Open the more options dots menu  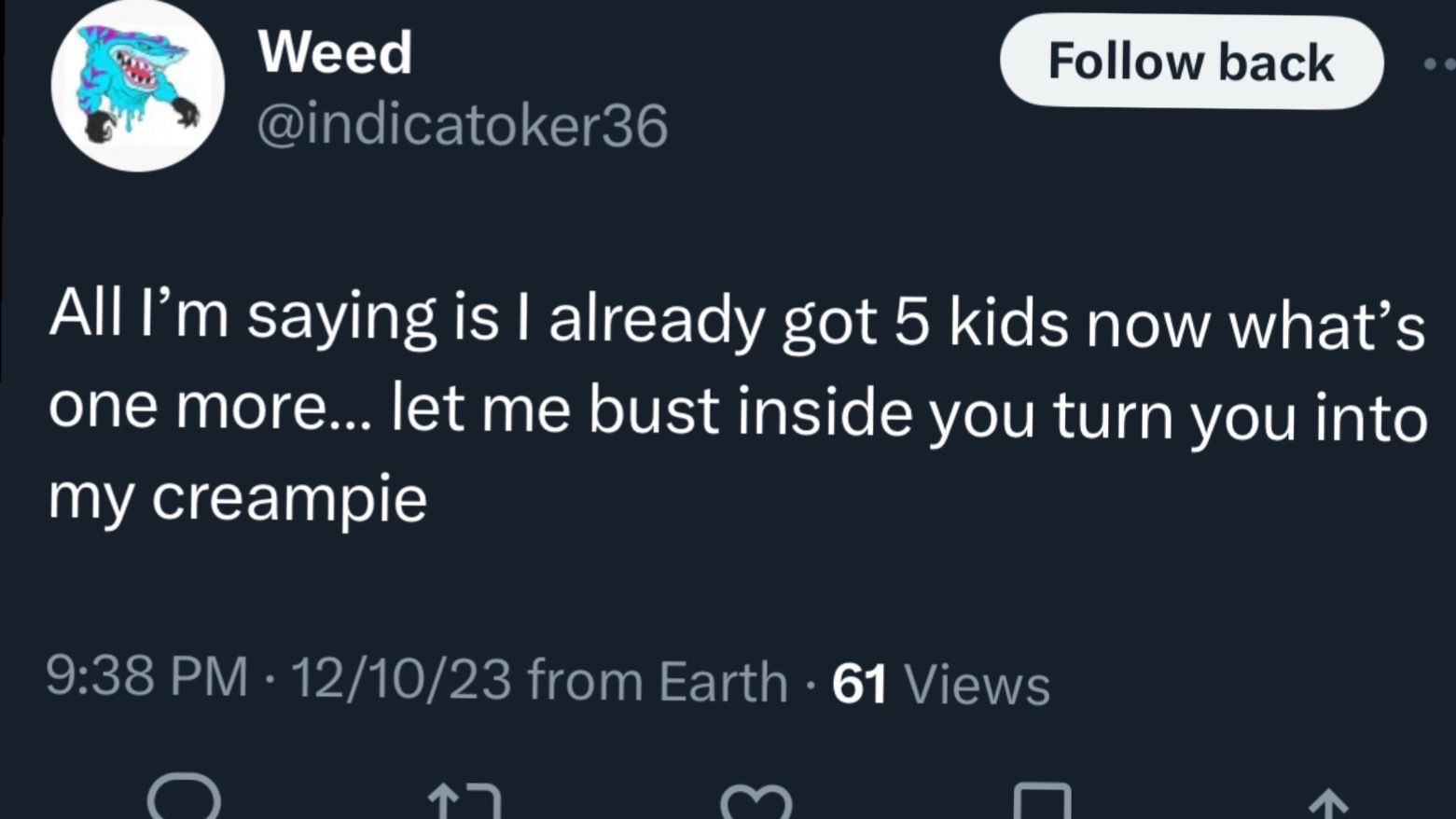coord(1438,63)
